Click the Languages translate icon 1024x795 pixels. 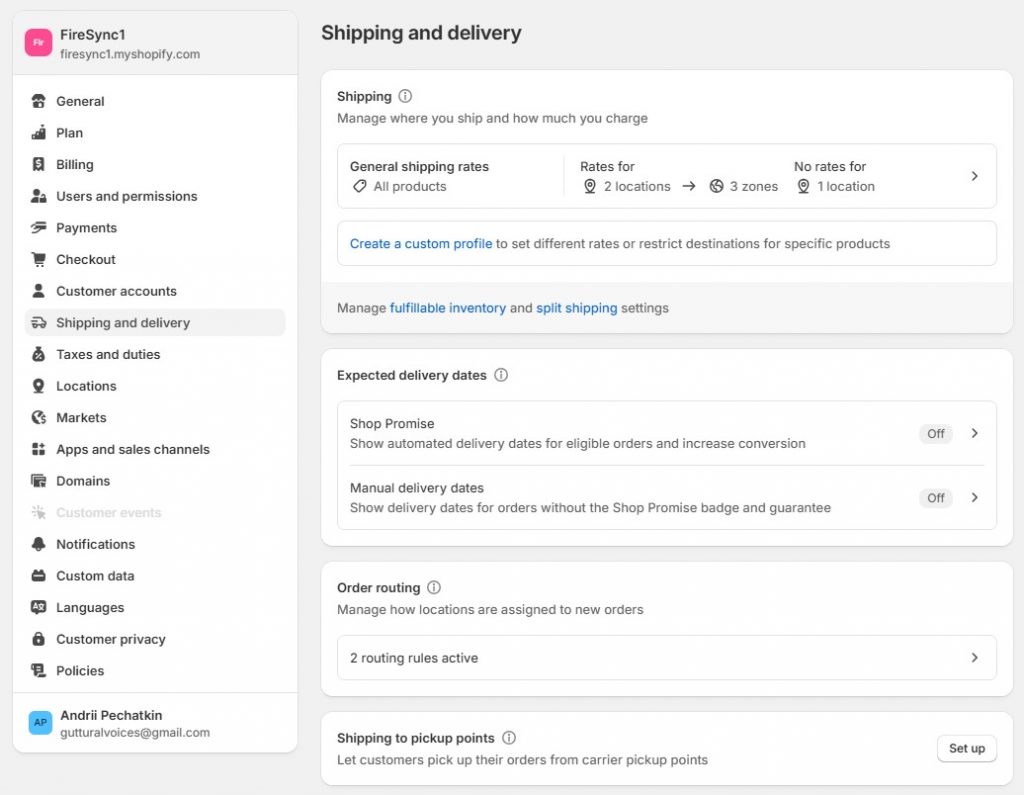pyautogui.click(x=39, y=608)
